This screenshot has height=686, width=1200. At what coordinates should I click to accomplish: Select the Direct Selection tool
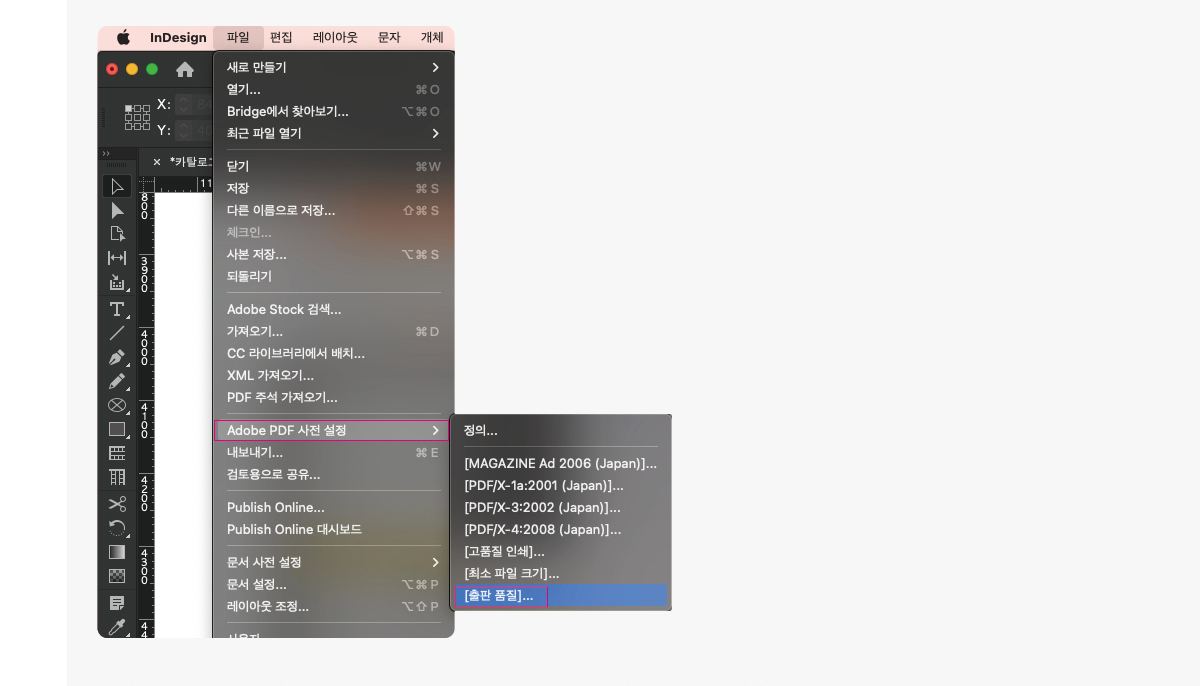coord(117,210)
